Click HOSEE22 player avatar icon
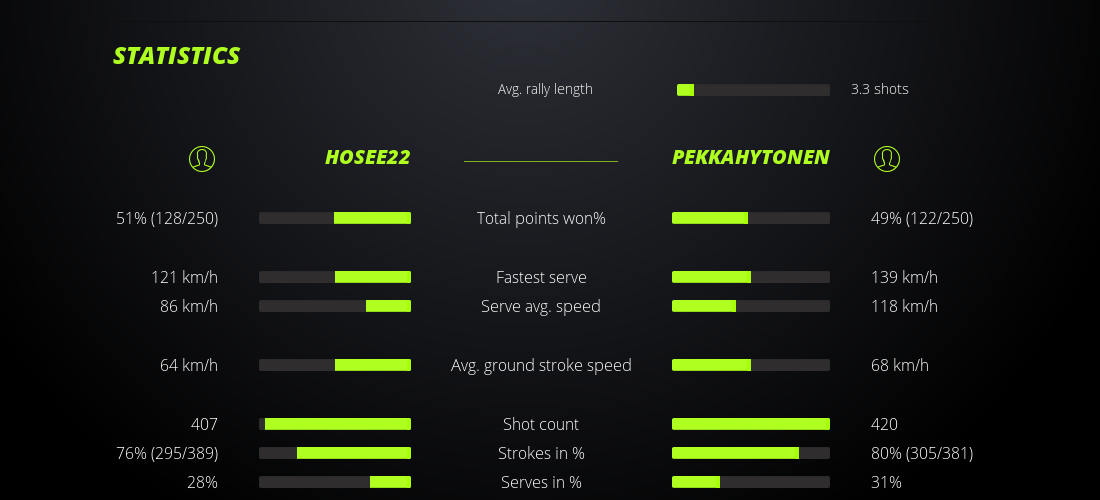1100x500 pixels. (202, 158)
